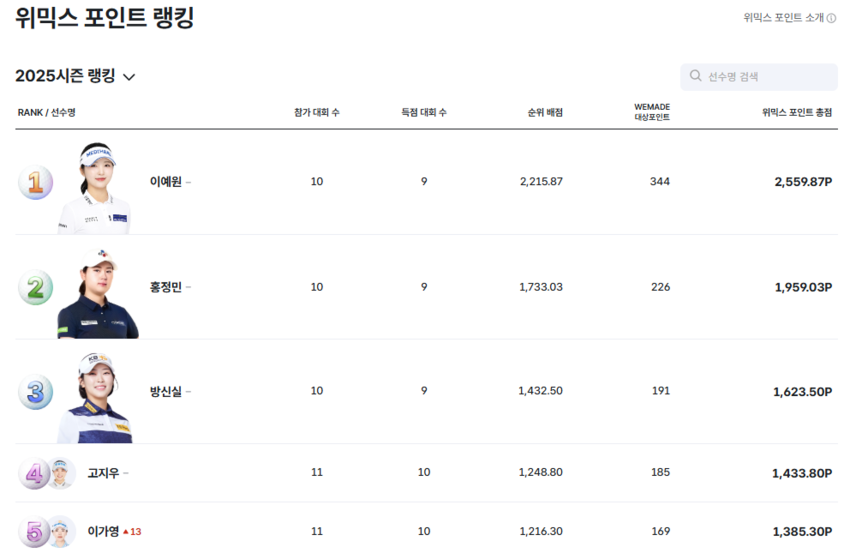Image resolution: width=850 pixels, height=553 pixels.
Task: Click the red up arrow beside 이가영
Action: pos(126,532)
